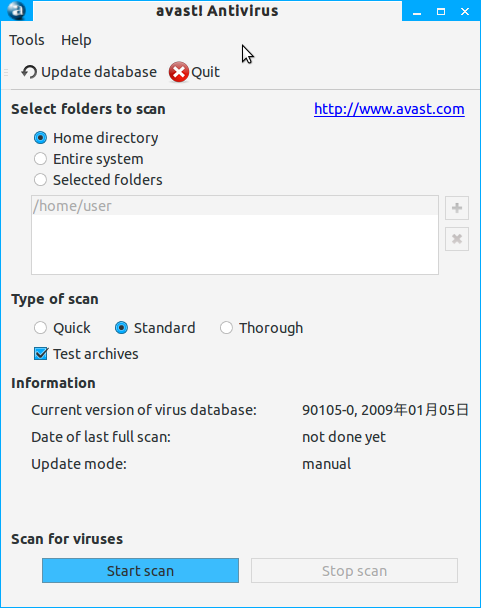Click the plus button to add folder
This screenshot has height=608, width=481.
457,208
